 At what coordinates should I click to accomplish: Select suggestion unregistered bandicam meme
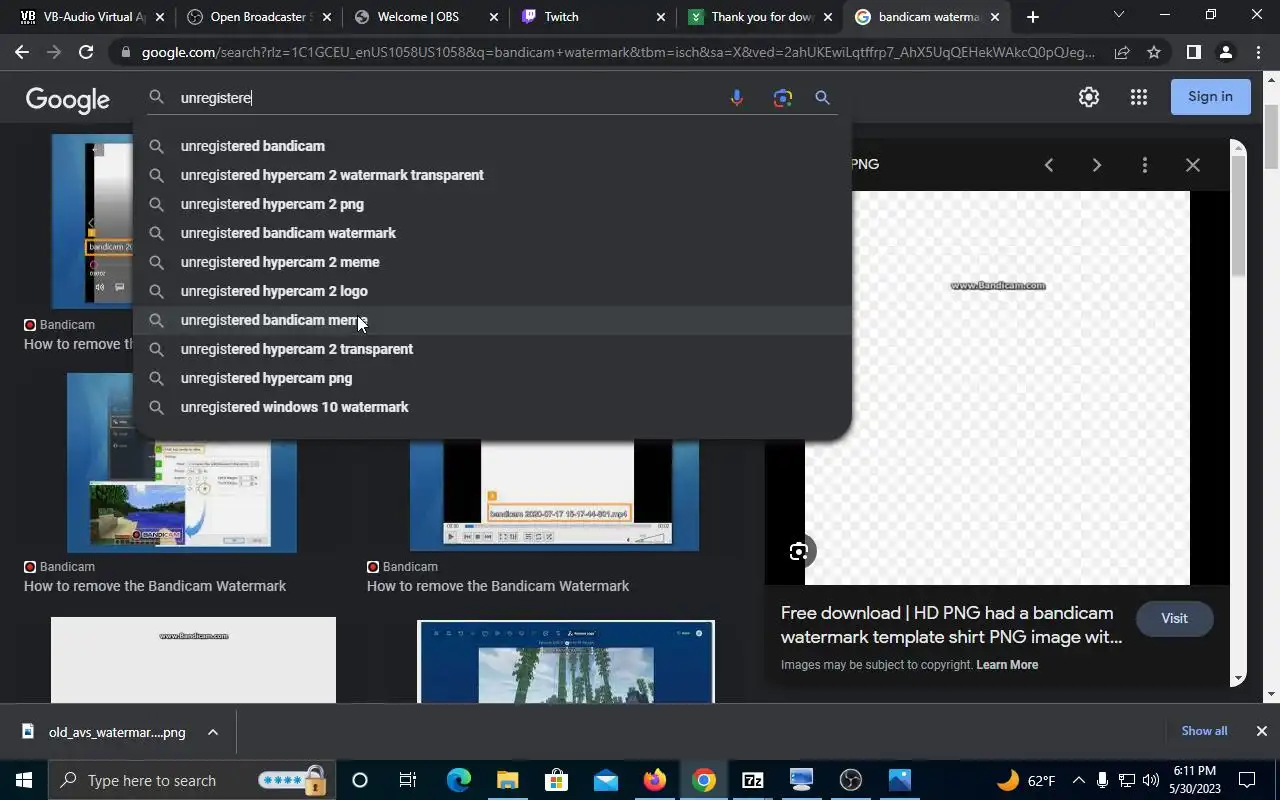[x=492, y=320]
